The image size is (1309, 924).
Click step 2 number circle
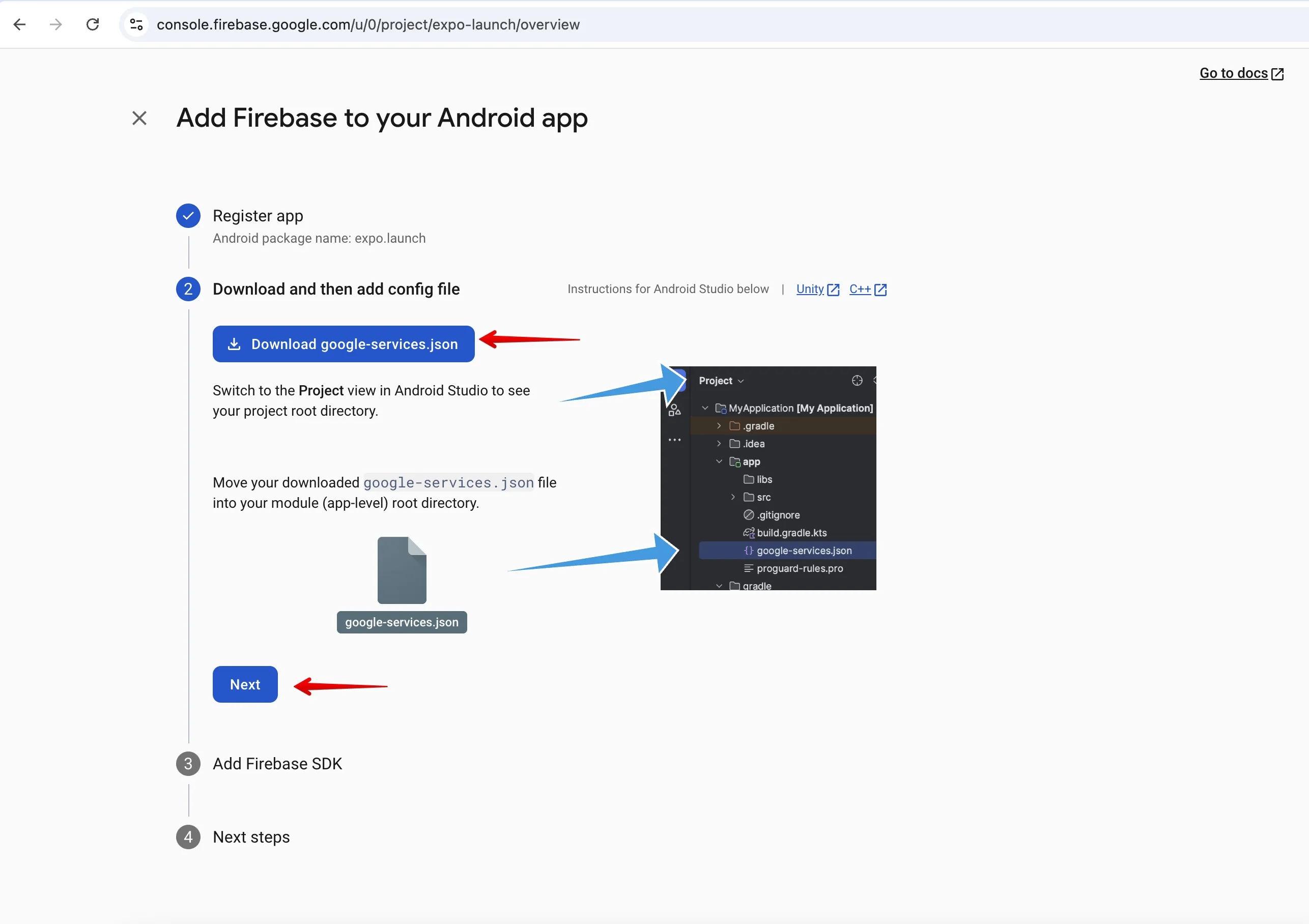188,289
